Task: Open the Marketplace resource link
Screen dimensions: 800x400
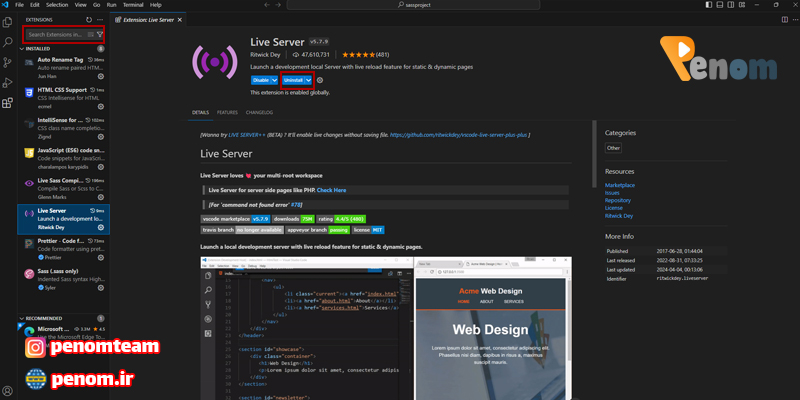Action: 619,185
